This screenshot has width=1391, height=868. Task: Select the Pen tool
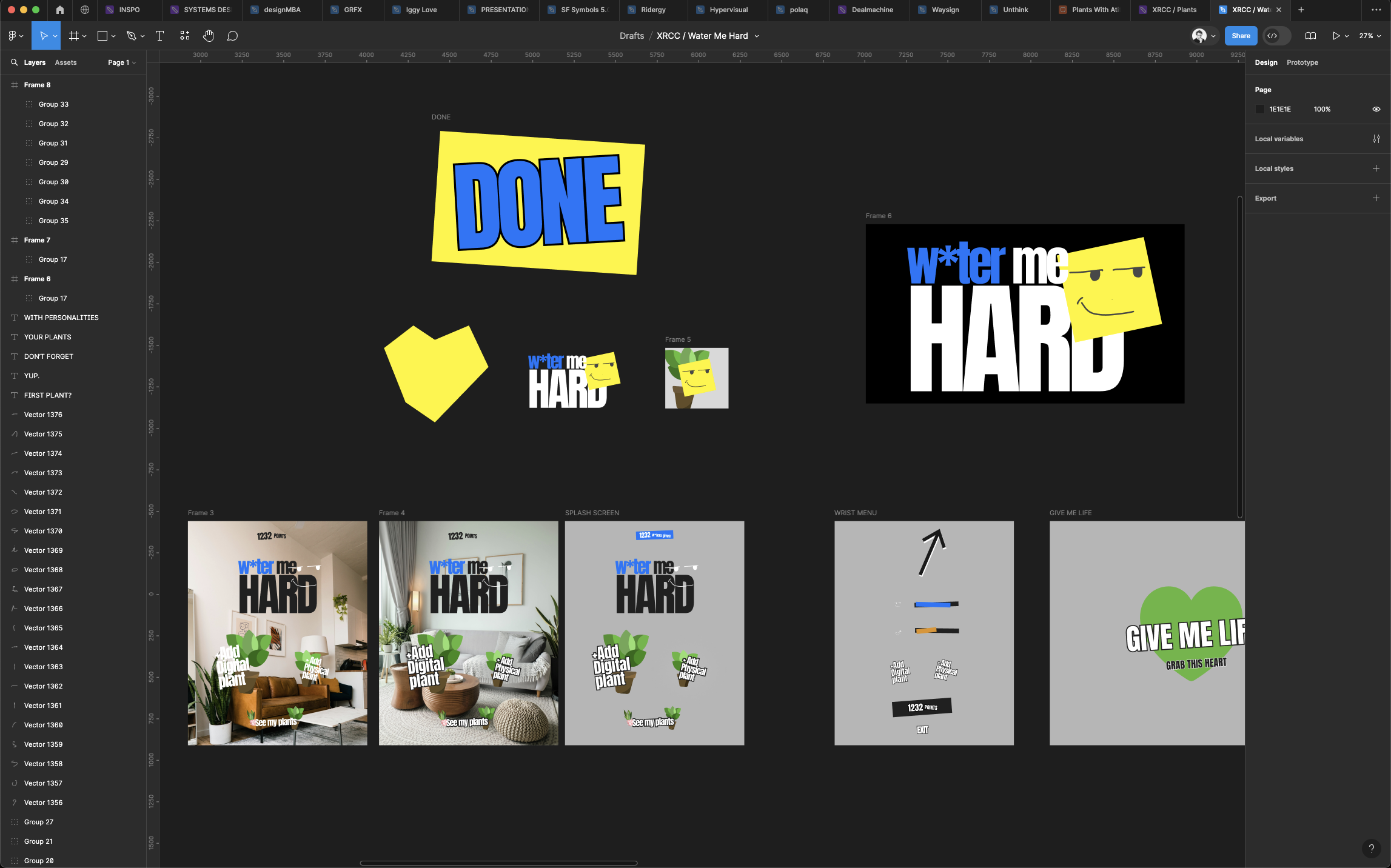131,36
